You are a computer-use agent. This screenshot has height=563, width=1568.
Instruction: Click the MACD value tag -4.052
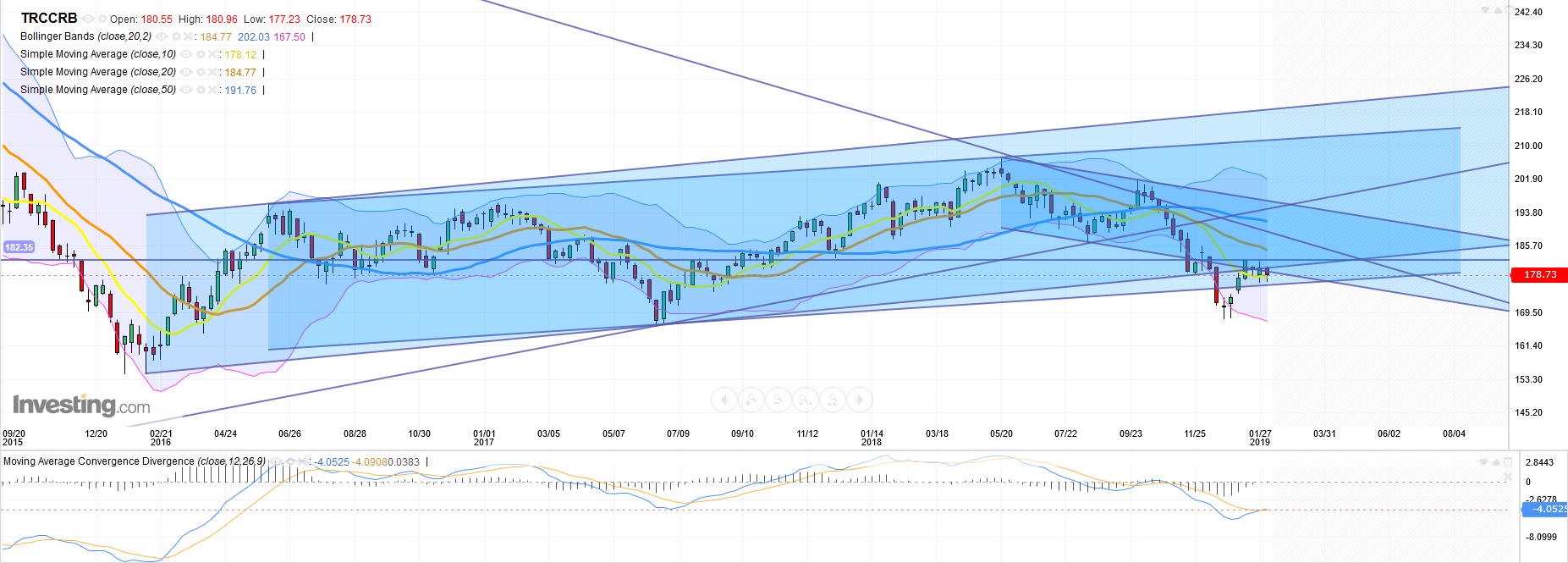point(1545,509)
